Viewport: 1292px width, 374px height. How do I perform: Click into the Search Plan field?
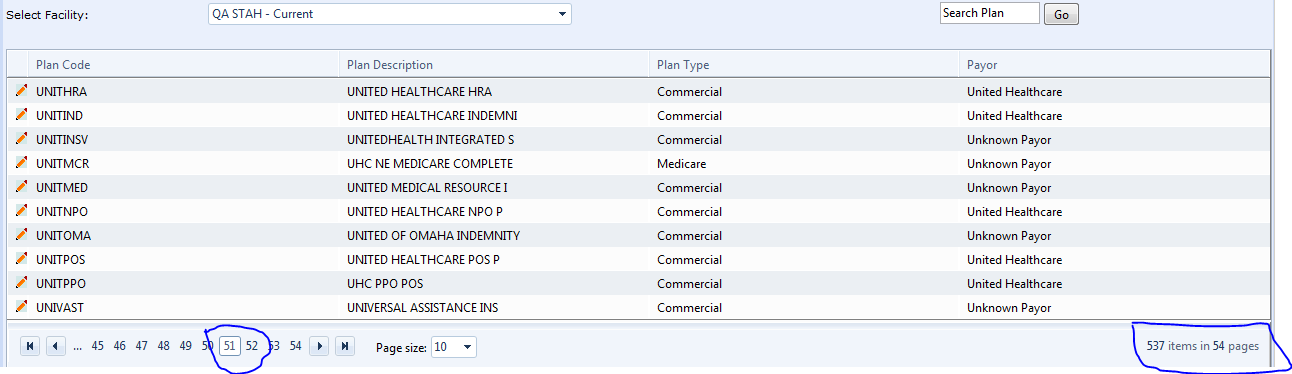pyautogui.click(x=989, y=13)
